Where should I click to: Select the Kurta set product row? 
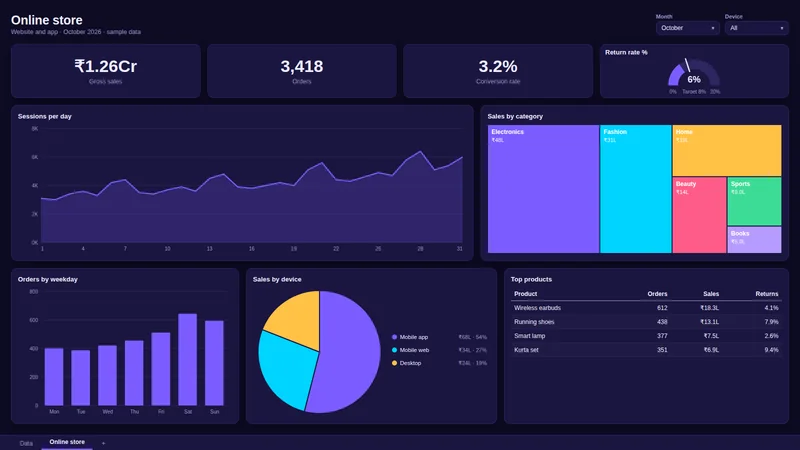(x=646, y=350)
